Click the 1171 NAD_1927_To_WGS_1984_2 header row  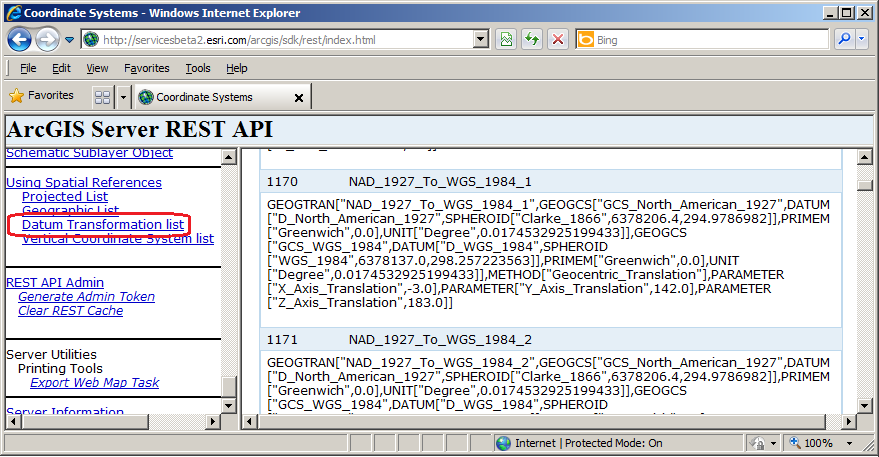[551, 340]
